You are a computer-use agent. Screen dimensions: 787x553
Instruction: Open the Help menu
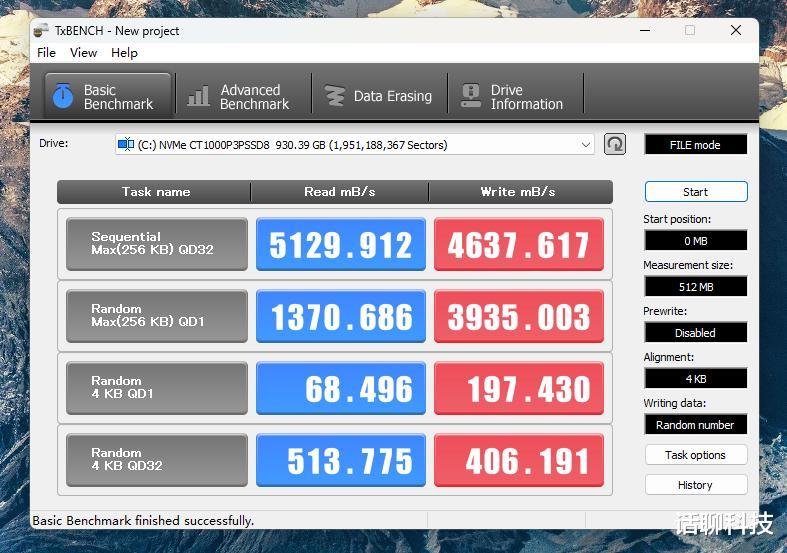click(124, 53)
